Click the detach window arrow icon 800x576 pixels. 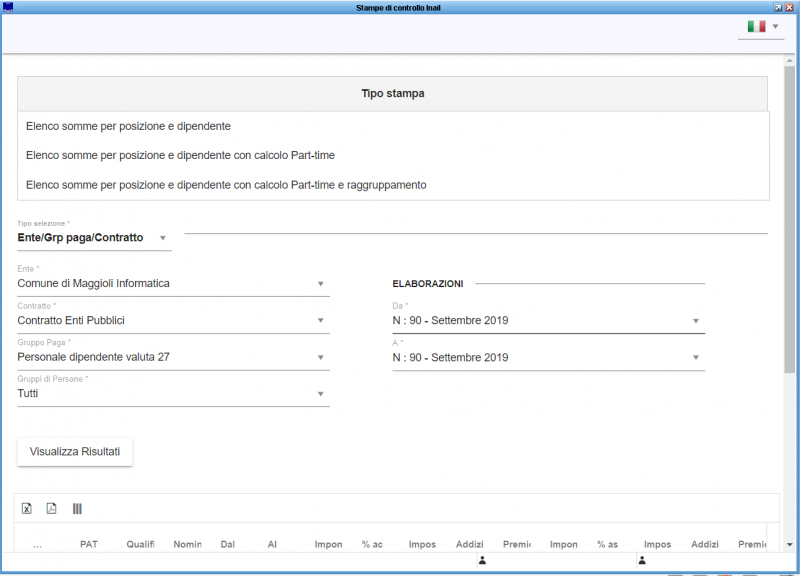(x=778, y=7)
